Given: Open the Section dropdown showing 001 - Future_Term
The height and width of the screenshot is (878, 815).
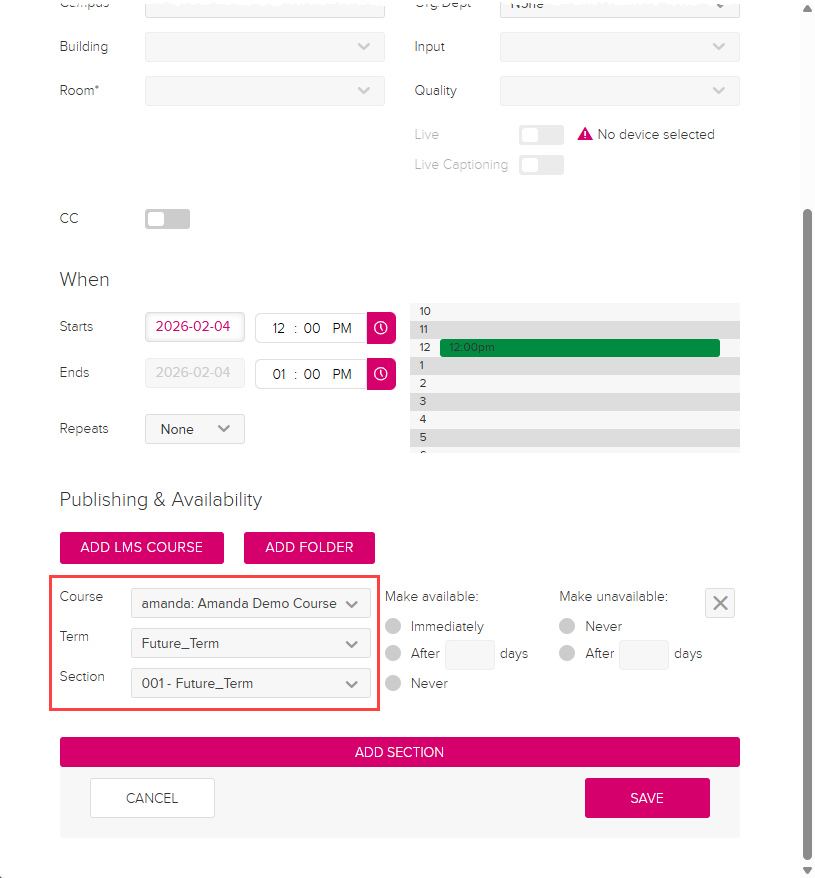Looking at the screenshot, I should coord(250,683).
